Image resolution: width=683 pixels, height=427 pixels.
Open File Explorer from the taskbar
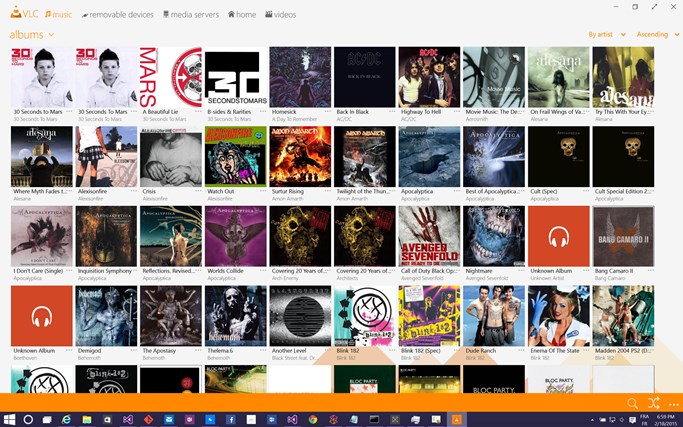pos(87,420)
